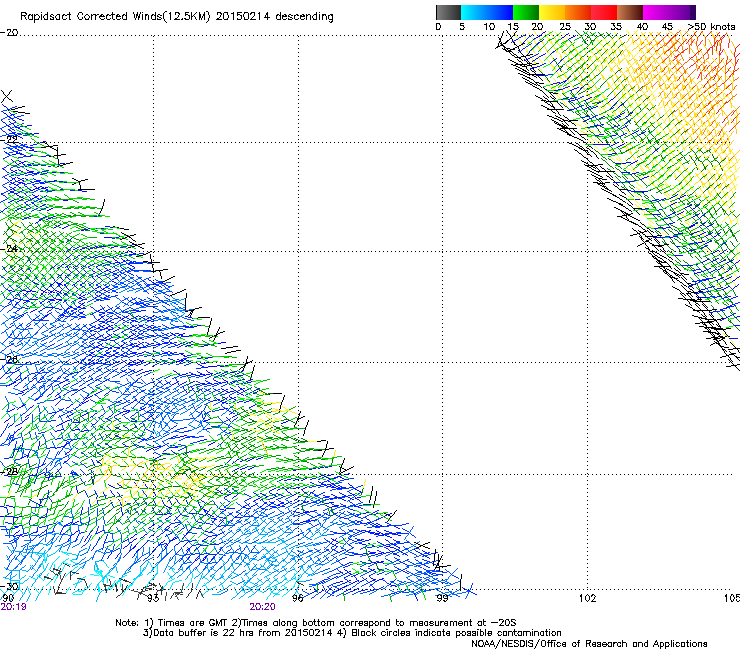Click the latitude label '-20'

tap(9, 32)
